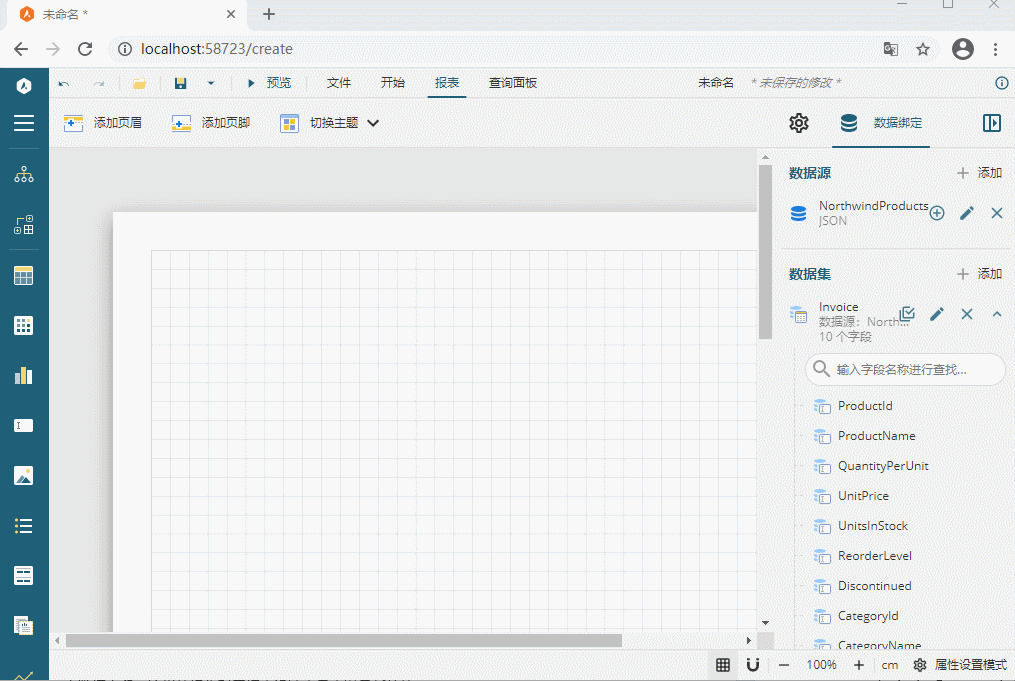
Task: Select the CategoryId field
Action: (867, 616)
